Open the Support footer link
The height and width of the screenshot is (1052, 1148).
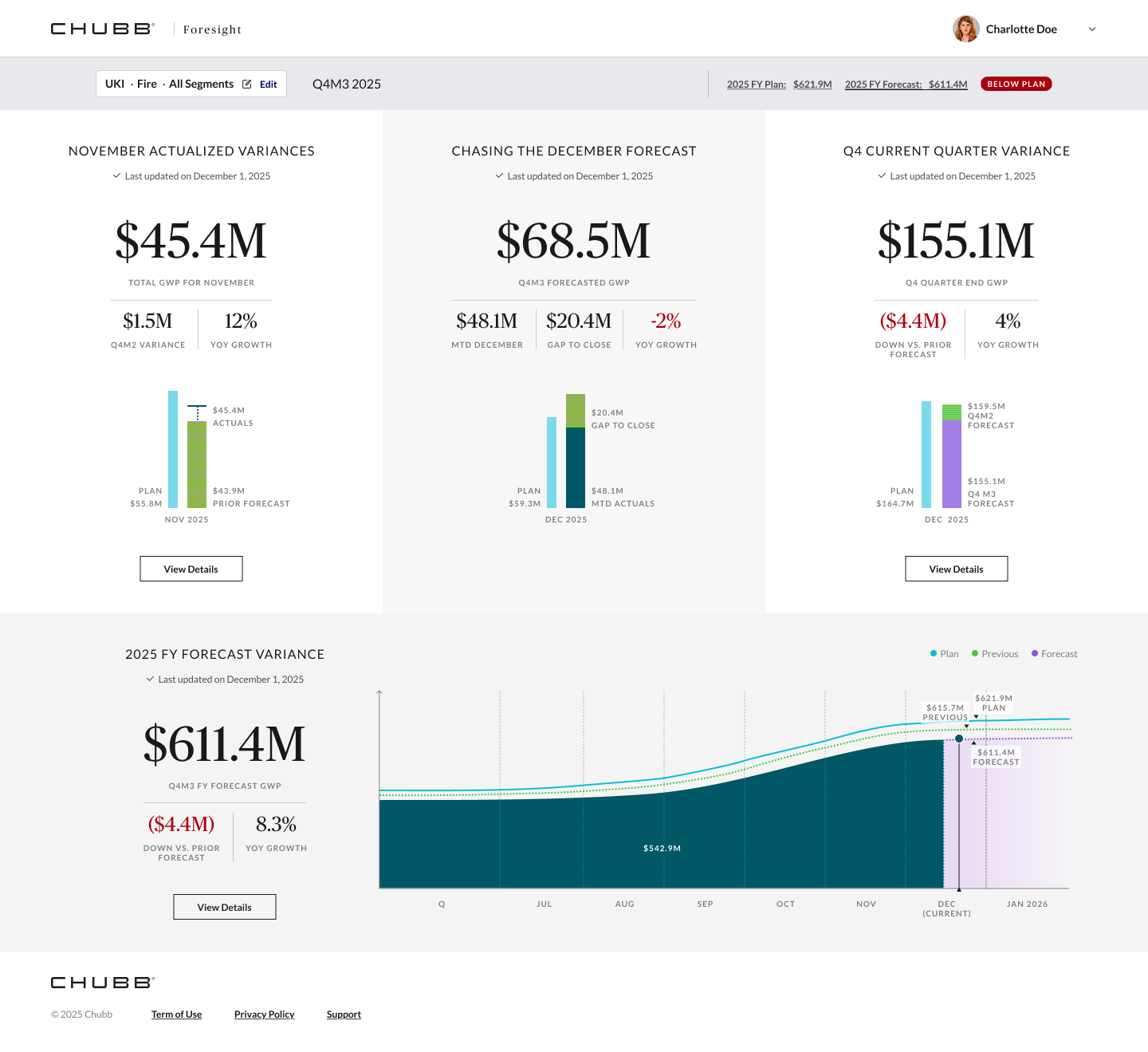pyautogui.click(x=344, y=1015)
